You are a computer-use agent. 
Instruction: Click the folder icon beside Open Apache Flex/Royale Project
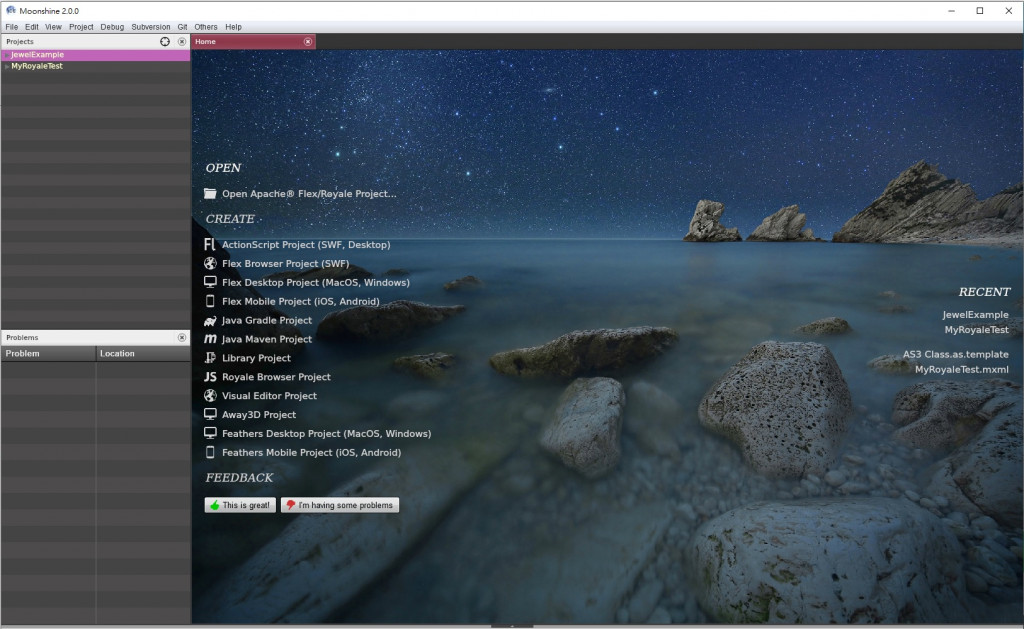point(210,193)
